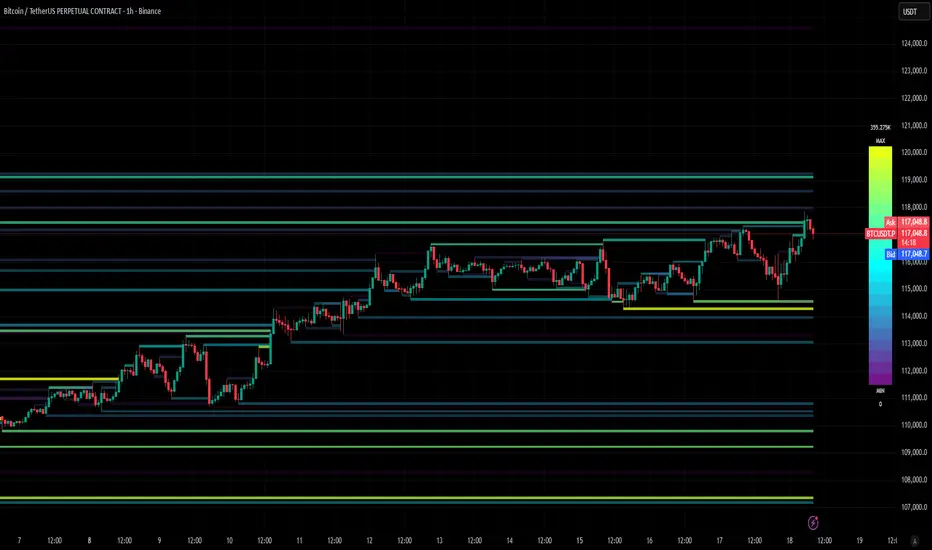Click the pink lightning bolt event icon
This screenshot has width=932, height=550.
(813, 523)
